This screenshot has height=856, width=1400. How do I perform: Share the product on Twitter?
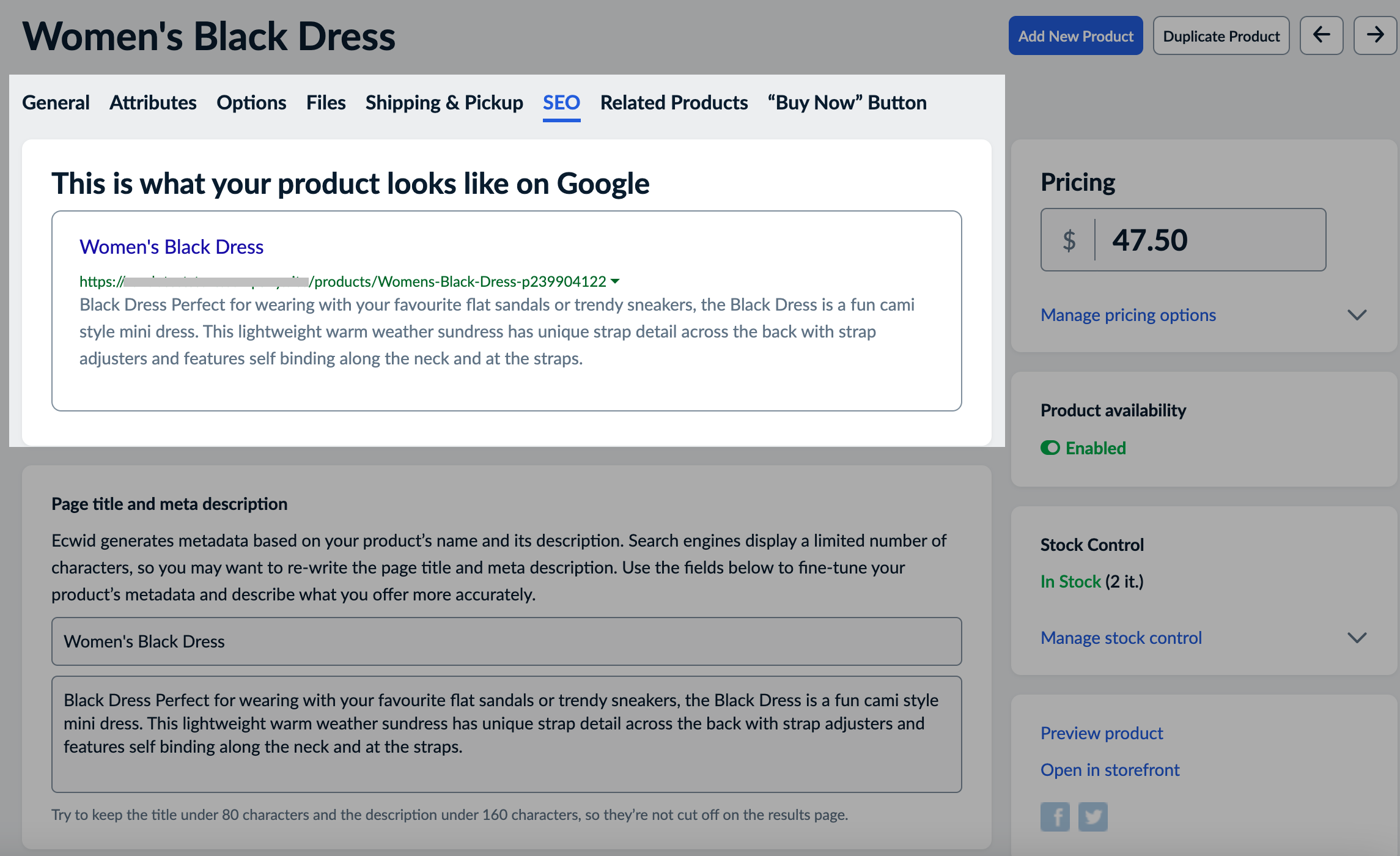coord(1093,816)
